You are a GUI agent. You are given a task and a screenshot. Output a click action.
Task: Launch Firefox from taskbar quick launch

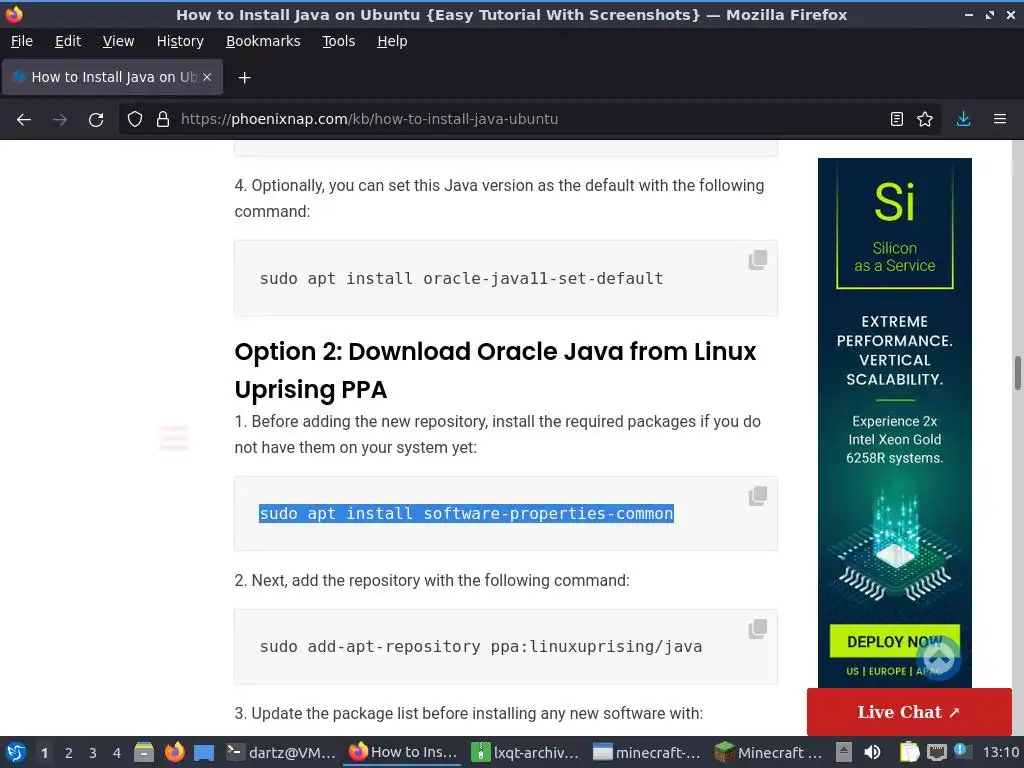[x=174, y=752]
